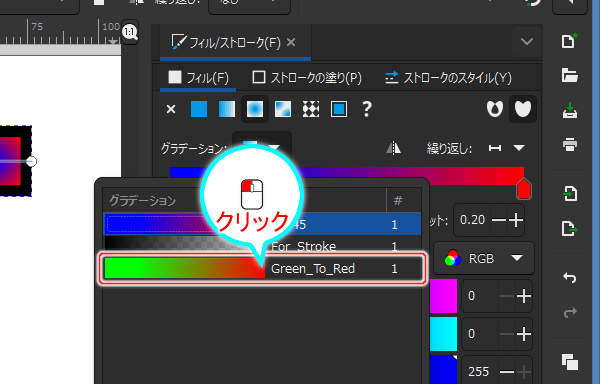Decrease the 255 value with the minus button

[x=507, y=371]
